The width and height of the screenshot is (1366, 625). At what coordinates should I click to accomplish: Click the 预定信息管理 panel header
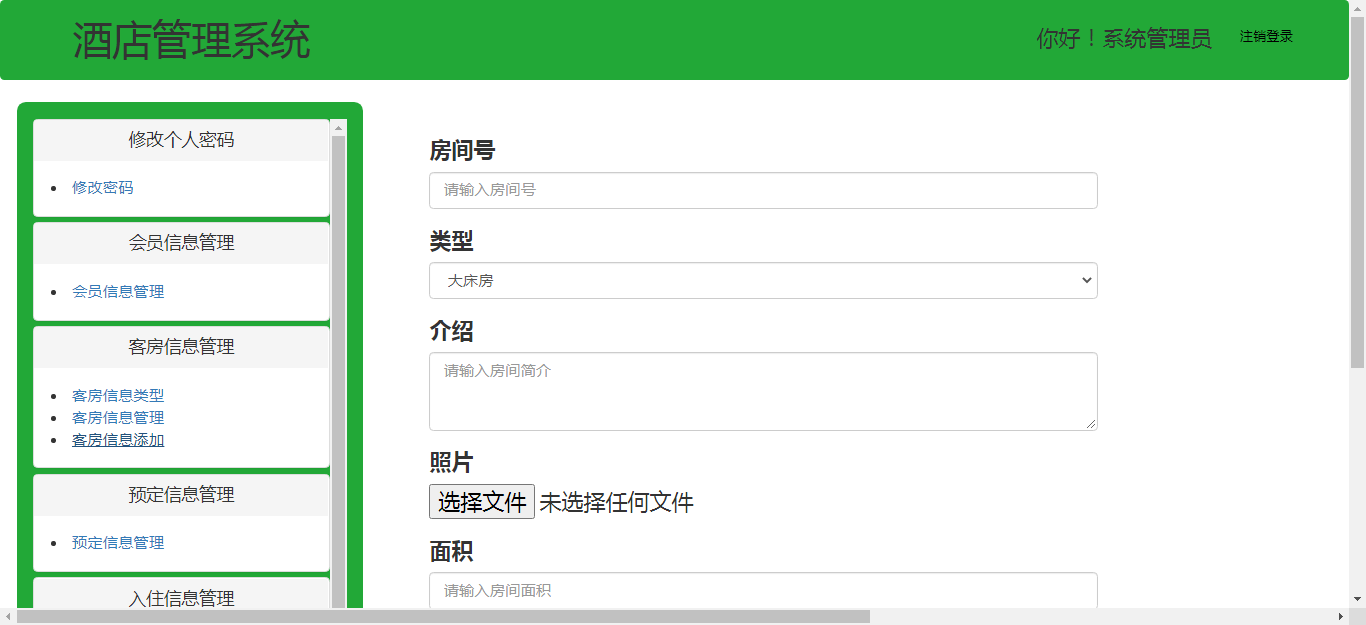181,495
